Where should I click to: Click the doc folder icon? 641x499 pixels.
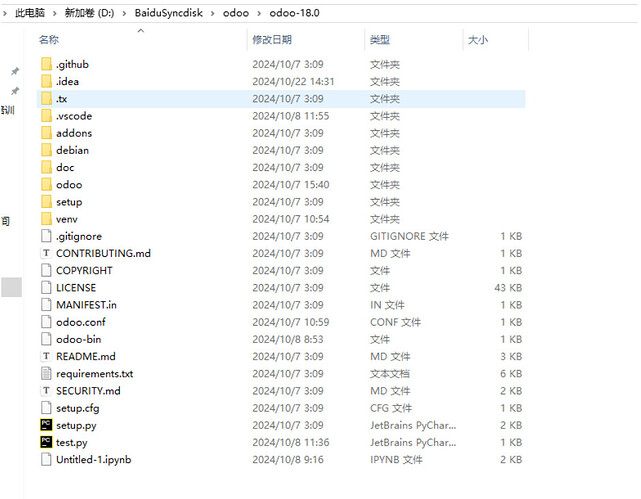click(x=46, y=167)
